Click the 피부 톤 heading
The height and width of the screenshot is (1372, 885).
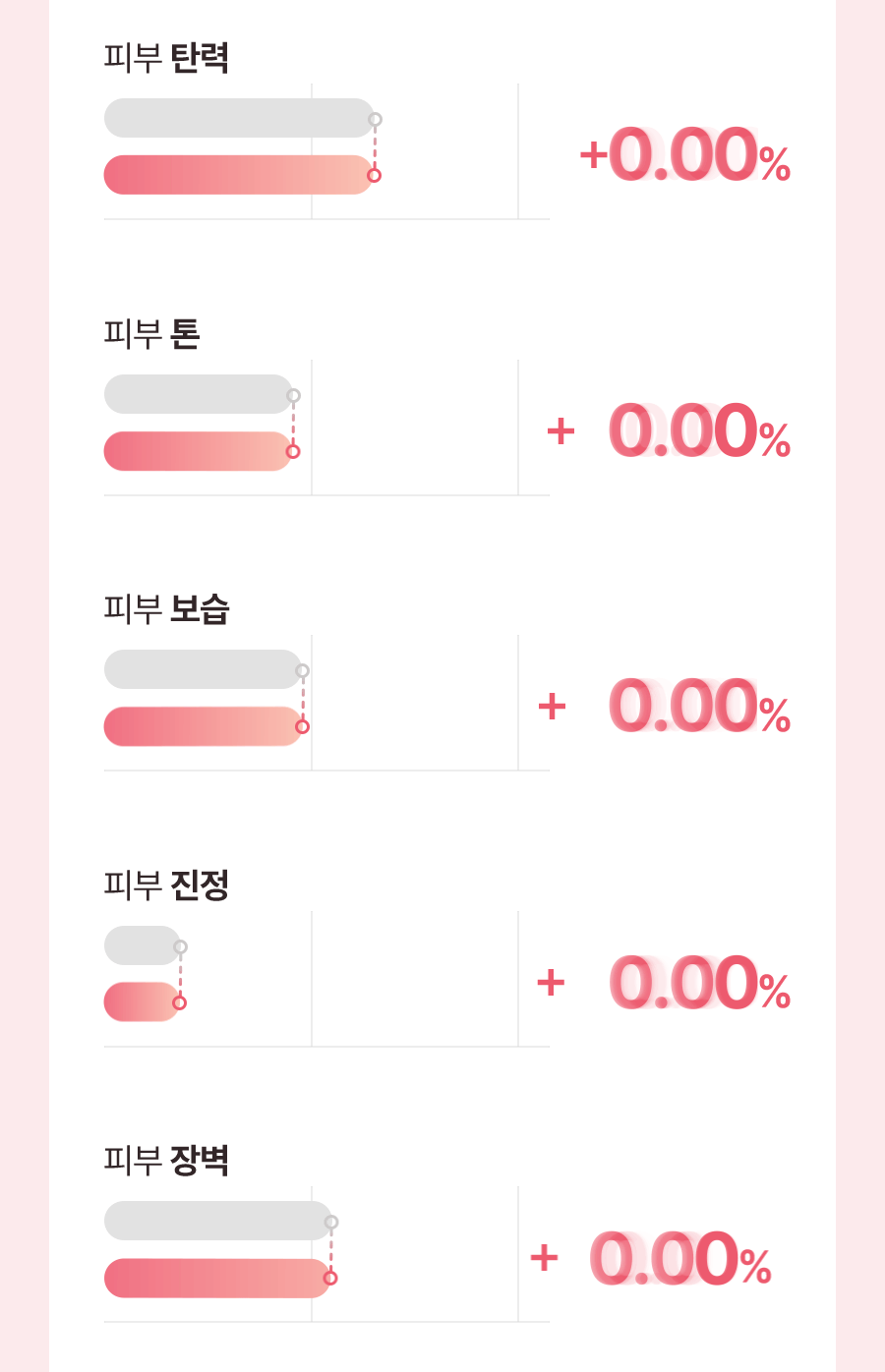pyautogui.click(x=151, y=334)
